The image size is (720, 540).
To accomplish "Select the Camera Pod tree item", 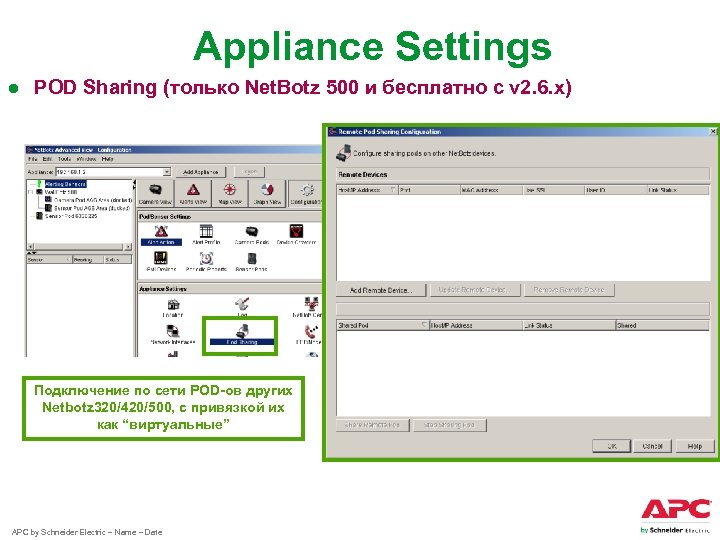I will pyautogui.click(x=89, y=200).
